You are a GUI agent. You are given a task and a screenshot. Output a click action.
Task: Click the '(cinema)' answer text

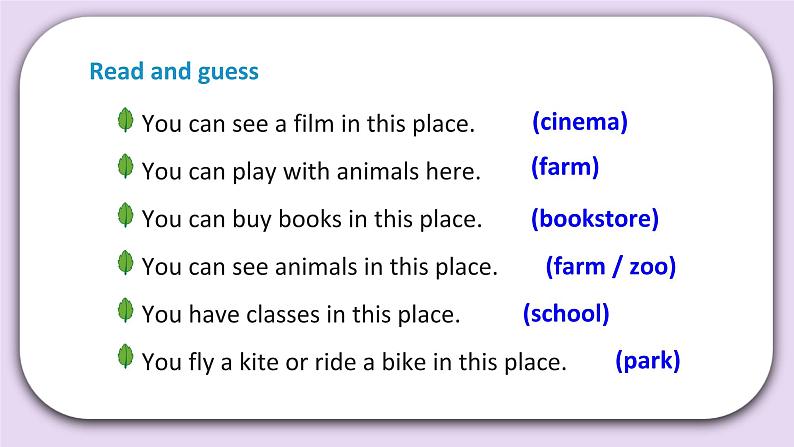(579, 122)
